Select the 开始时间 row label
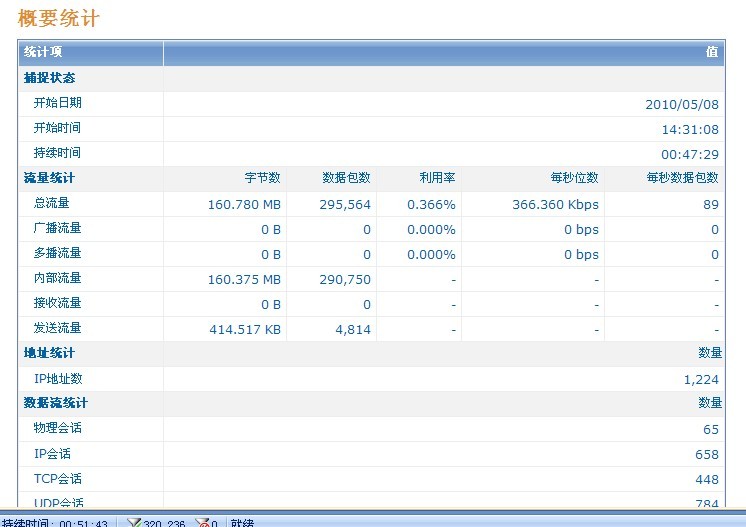The height and width of the screenshot is (527, 746). point(57,128)
